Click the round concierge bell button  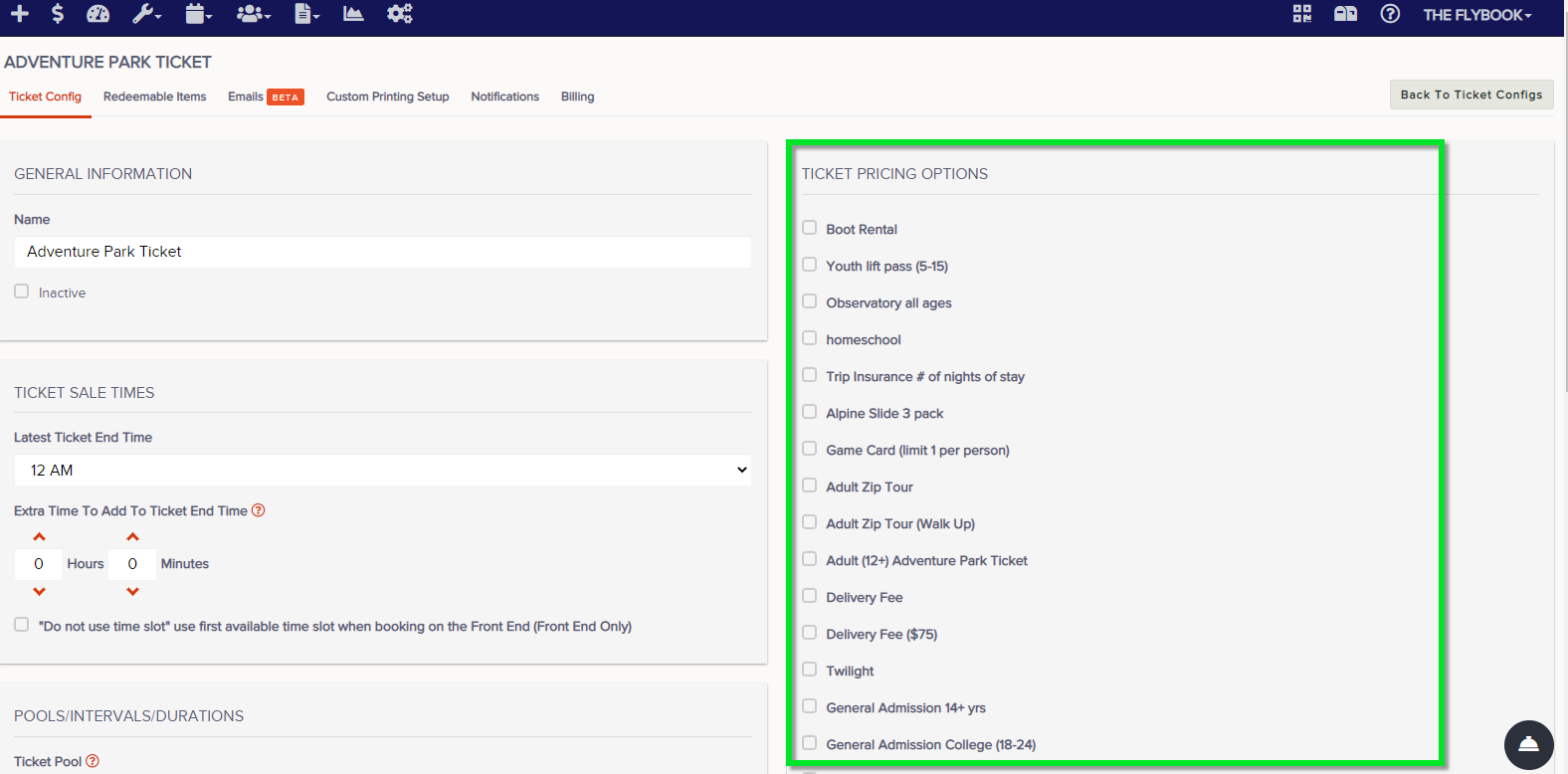tap(1529, 745)
